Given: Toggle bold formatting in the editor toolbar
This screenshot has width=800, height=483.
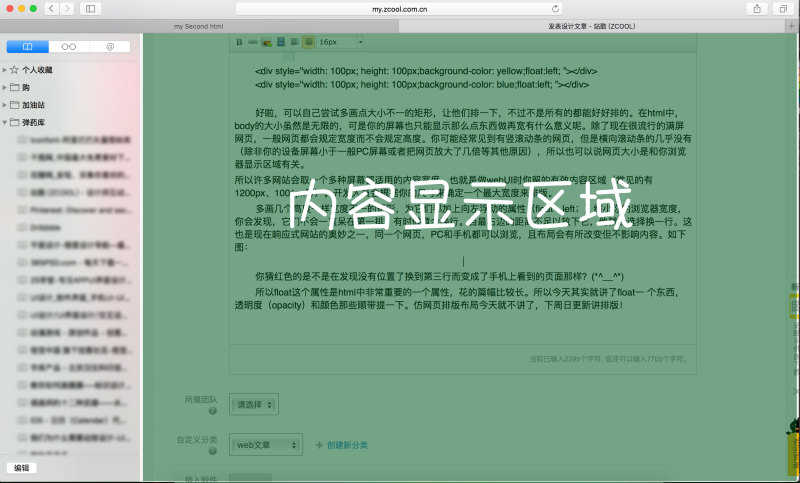Looking at the screenshot, I should tap(239, 42).
